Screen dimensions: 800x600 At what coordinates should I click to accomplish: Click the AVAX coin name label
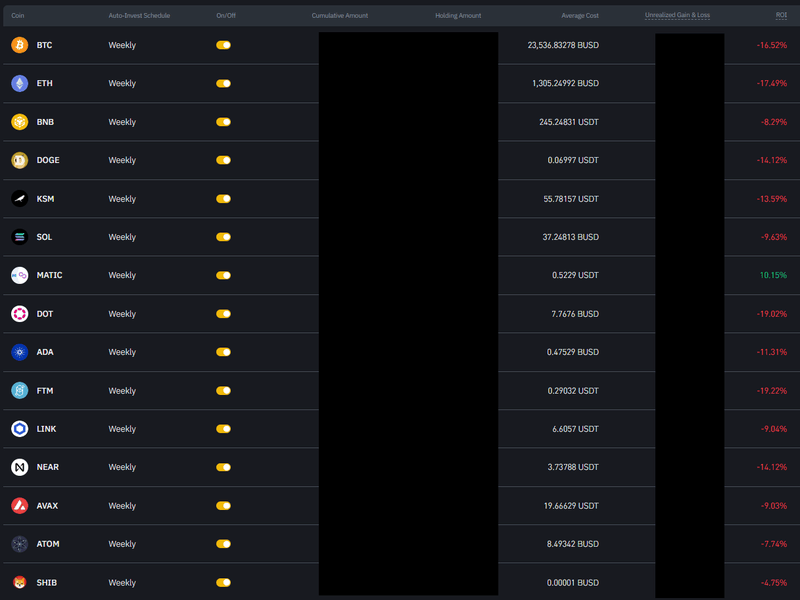coord(47,506)
